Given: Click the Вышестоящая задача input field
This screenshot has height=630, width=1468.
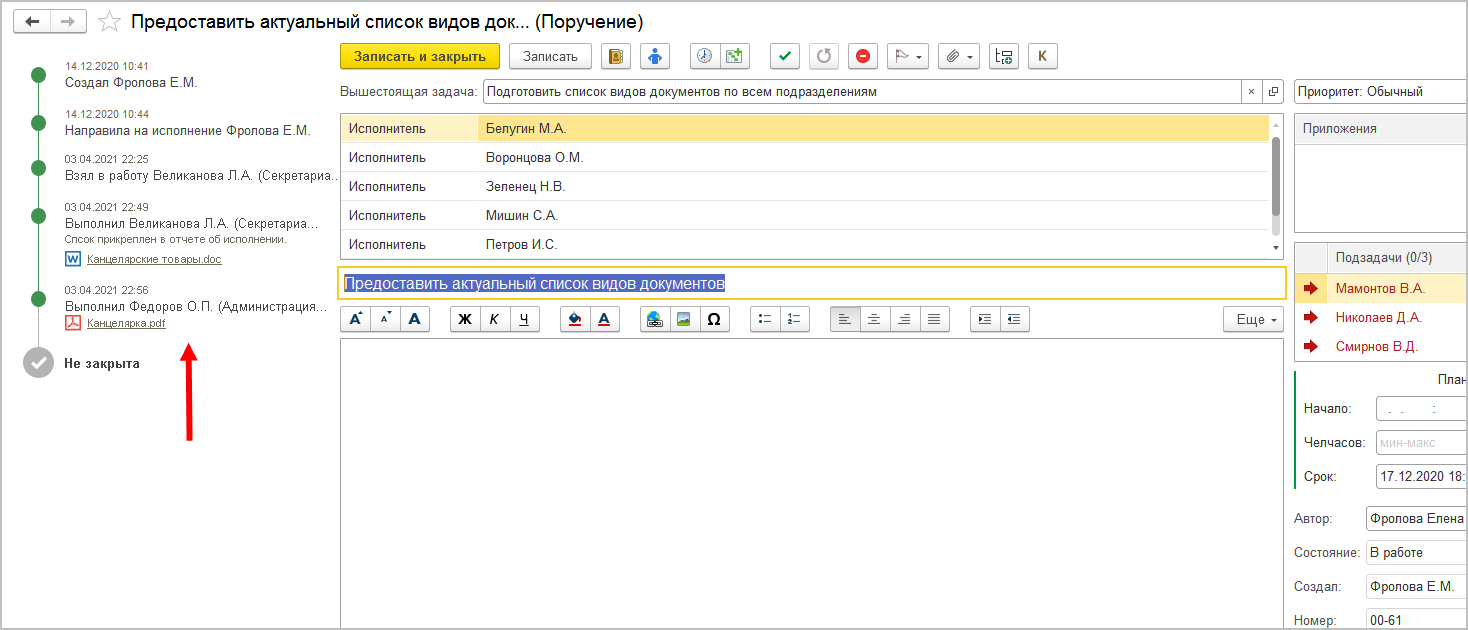Looking at the screenshot, I should pos(862,91).
